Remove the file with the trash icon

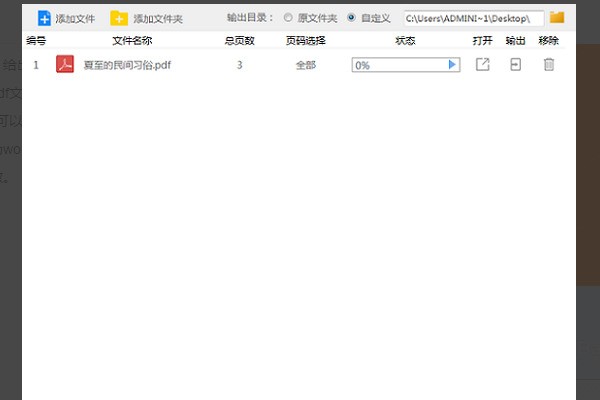548,65
